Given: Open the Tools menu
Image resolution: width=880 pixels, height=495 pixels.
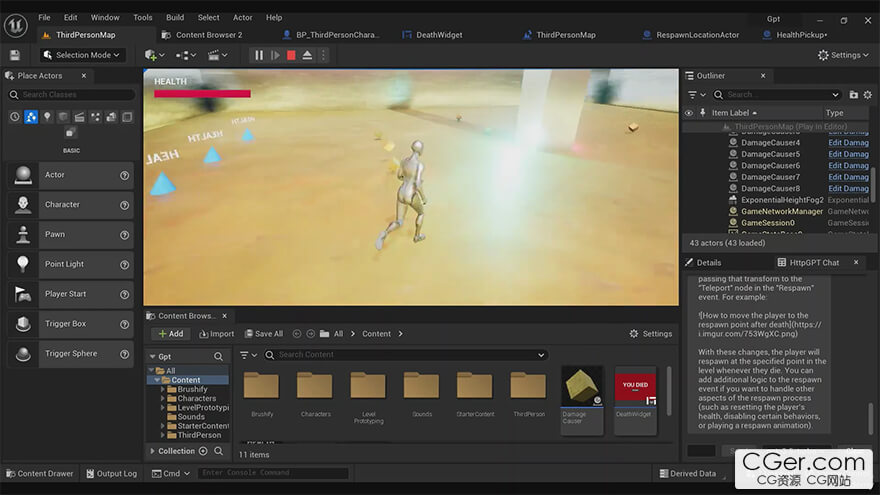Looking at the screenshot, I should [x=143, y=17].
